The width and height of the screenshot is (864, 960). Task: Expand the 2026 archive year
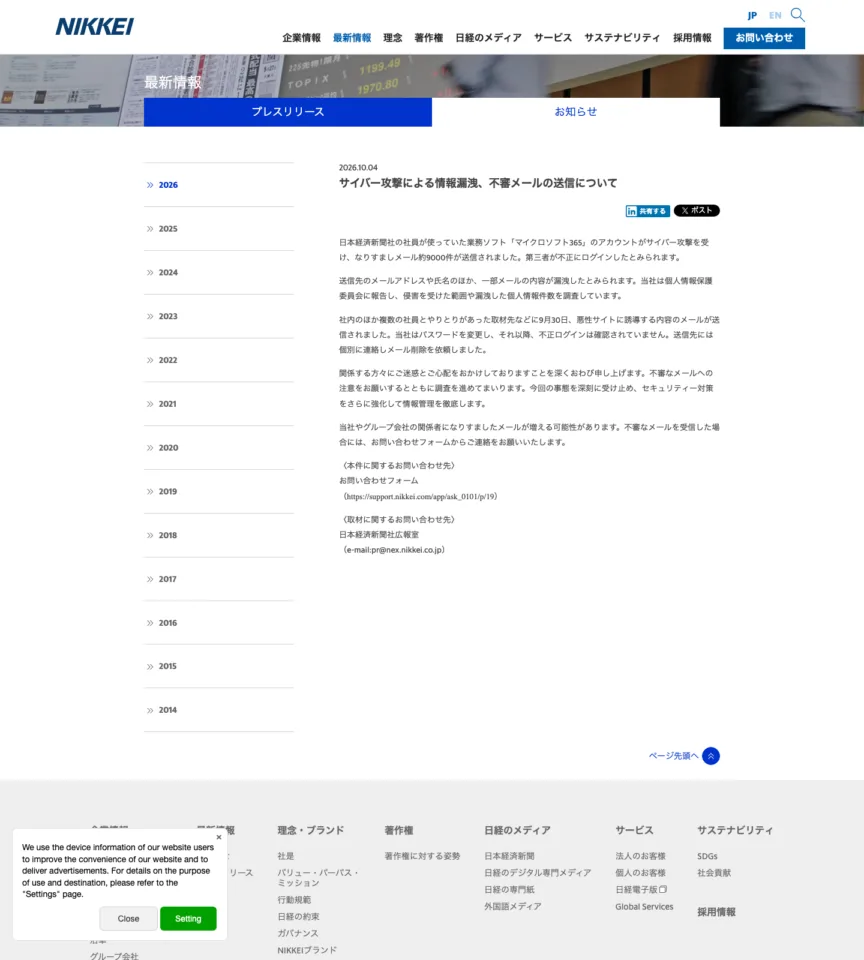[x=219, y=185]
